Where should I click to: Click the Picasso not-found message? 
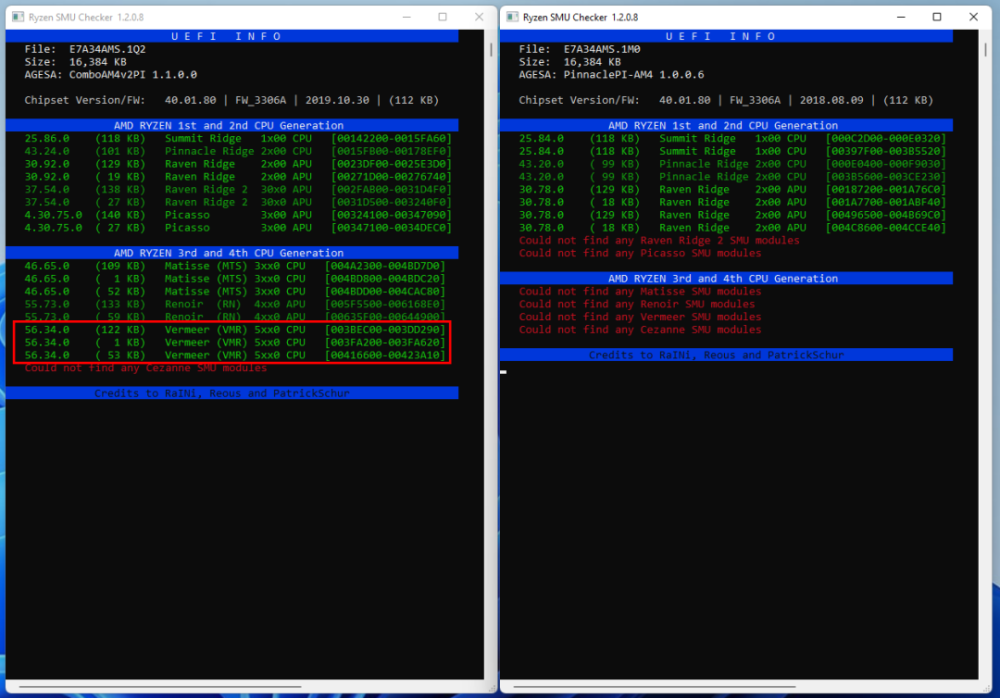point(640,253)
